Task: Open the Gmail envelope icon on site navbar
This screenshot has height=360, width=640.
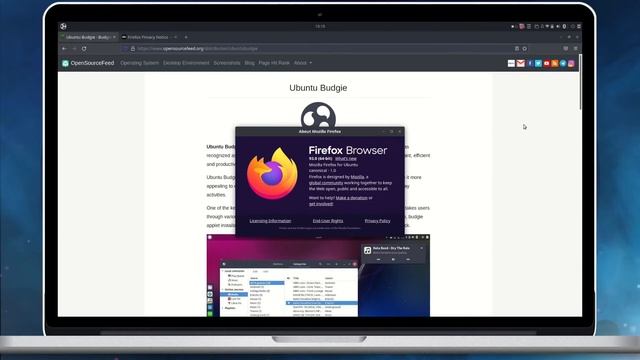Action: 520,63
